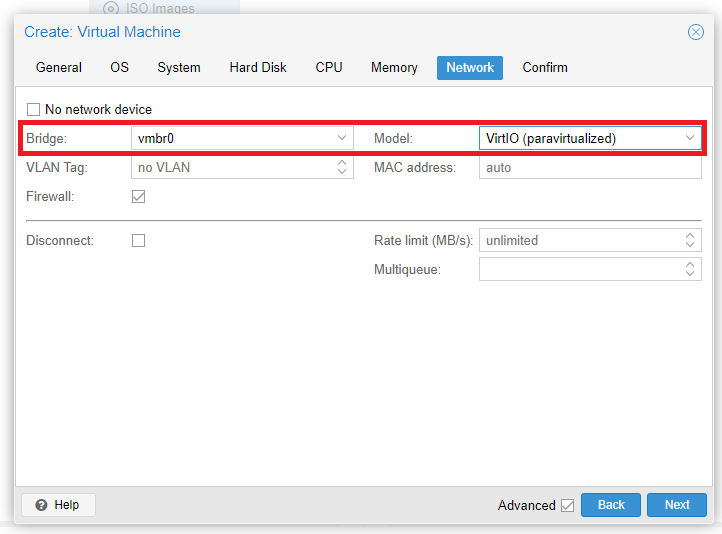Viewport: 722px width, 534px height.
Task: Click the VLAN Tag input field
Action: click(242, 167)
